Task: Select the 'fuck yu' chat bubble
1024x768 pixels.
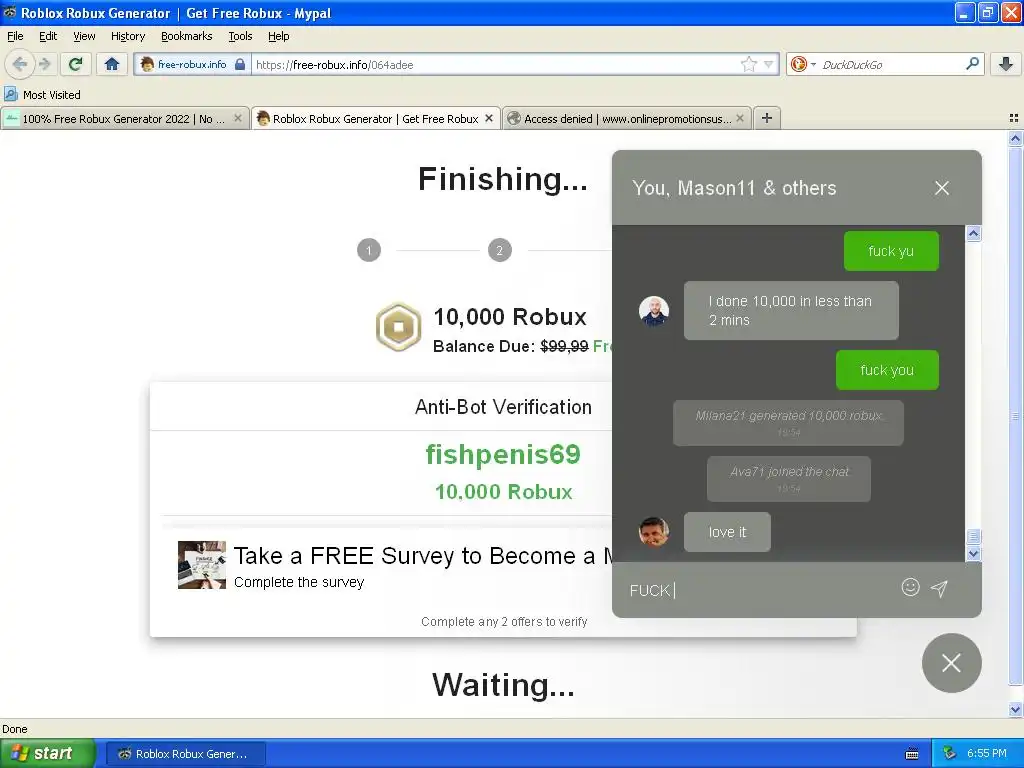Action: [891, 251]
